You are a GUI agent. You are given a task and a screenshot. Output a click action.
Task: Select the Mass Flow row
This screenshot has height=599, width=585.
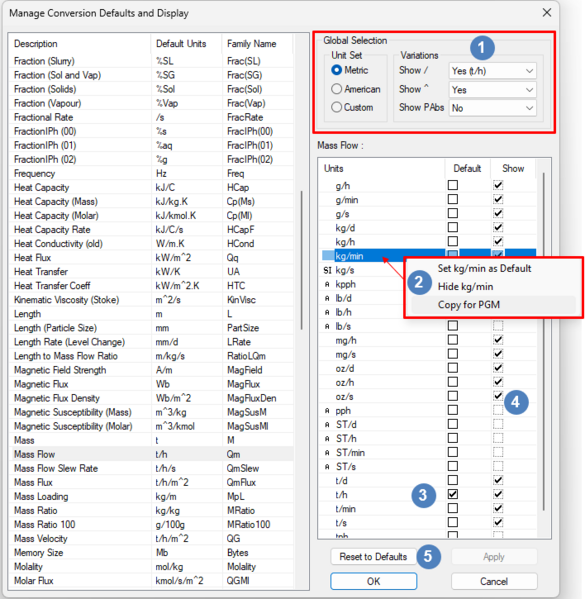pos(152,454)
